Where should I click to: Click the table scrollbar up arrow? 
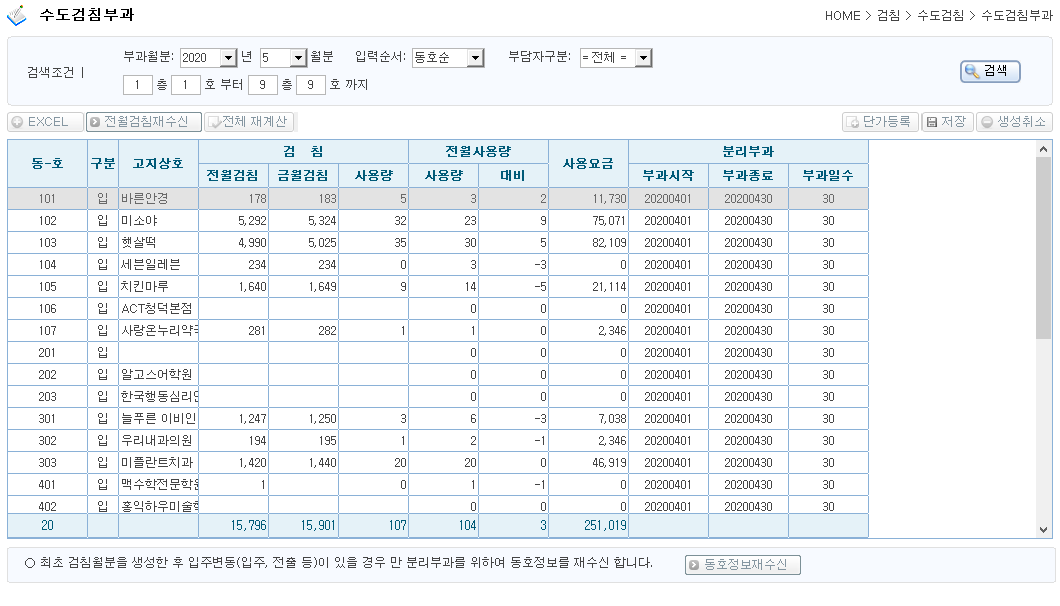[1044, 149]
